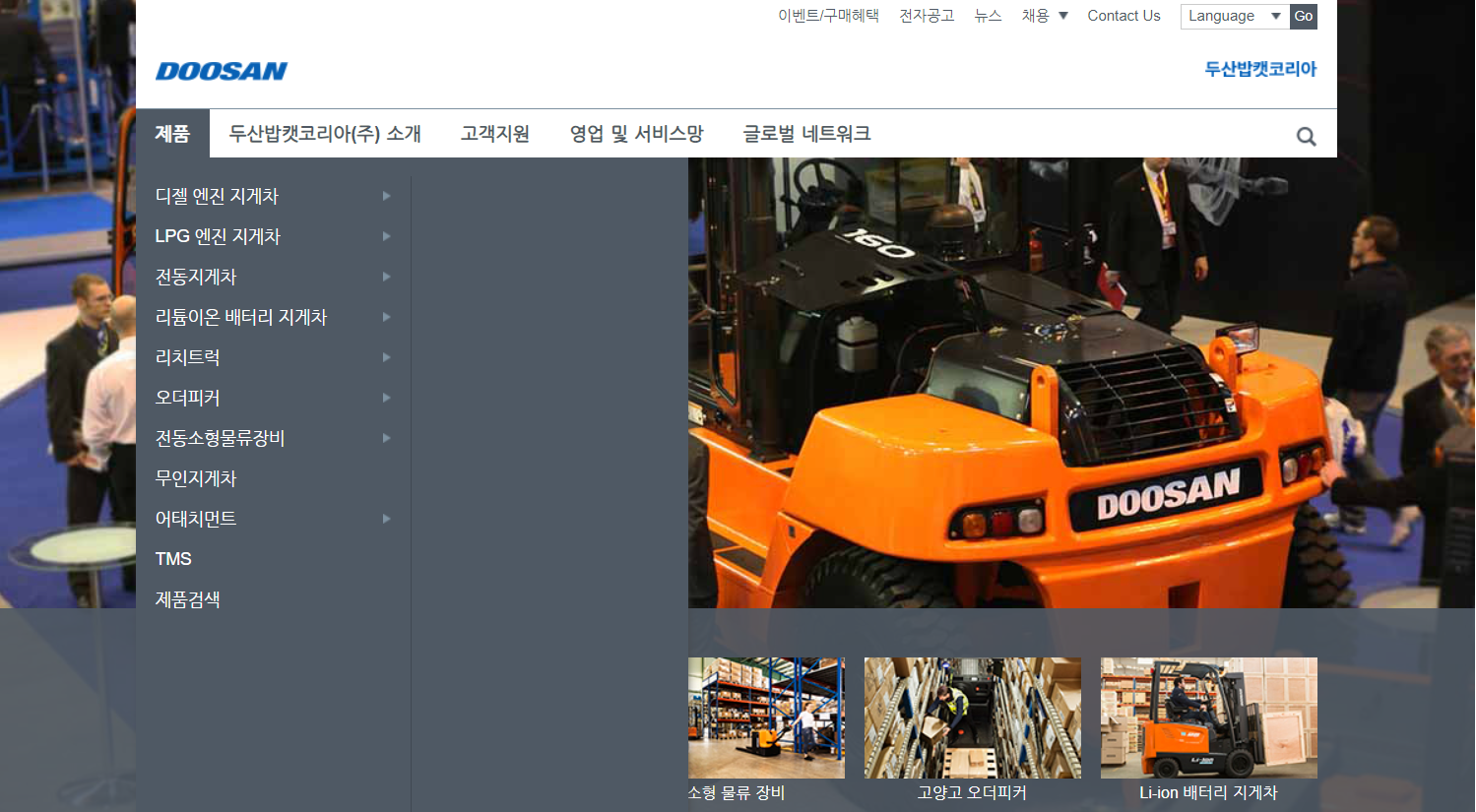Screen dimensions: 1476x812
Task: Expand the 디젤 엔진 지게차 submenu arrow
Action: (x=385, y=196)
